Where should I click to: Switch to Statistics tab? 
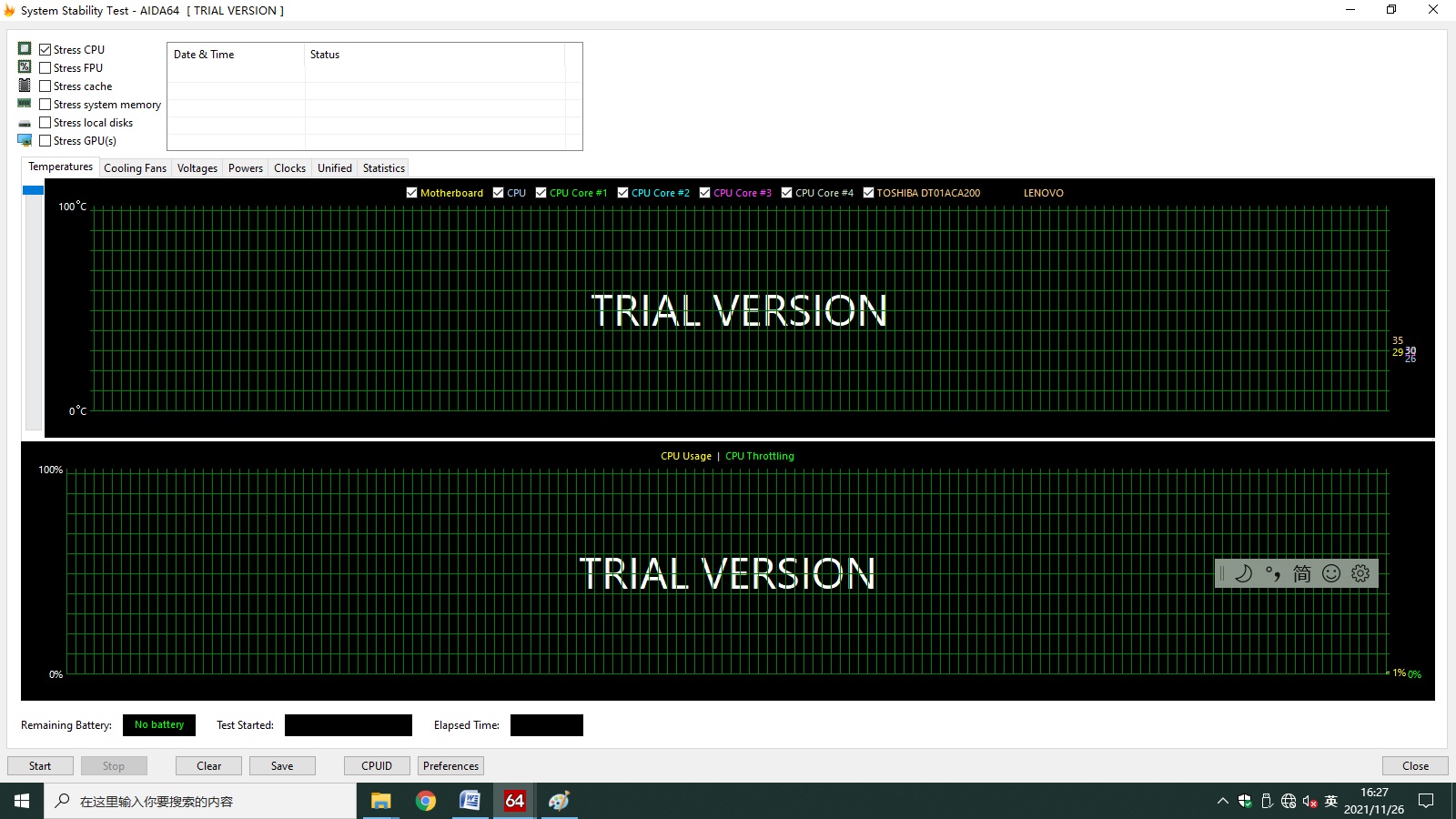(x=384, y=167)
